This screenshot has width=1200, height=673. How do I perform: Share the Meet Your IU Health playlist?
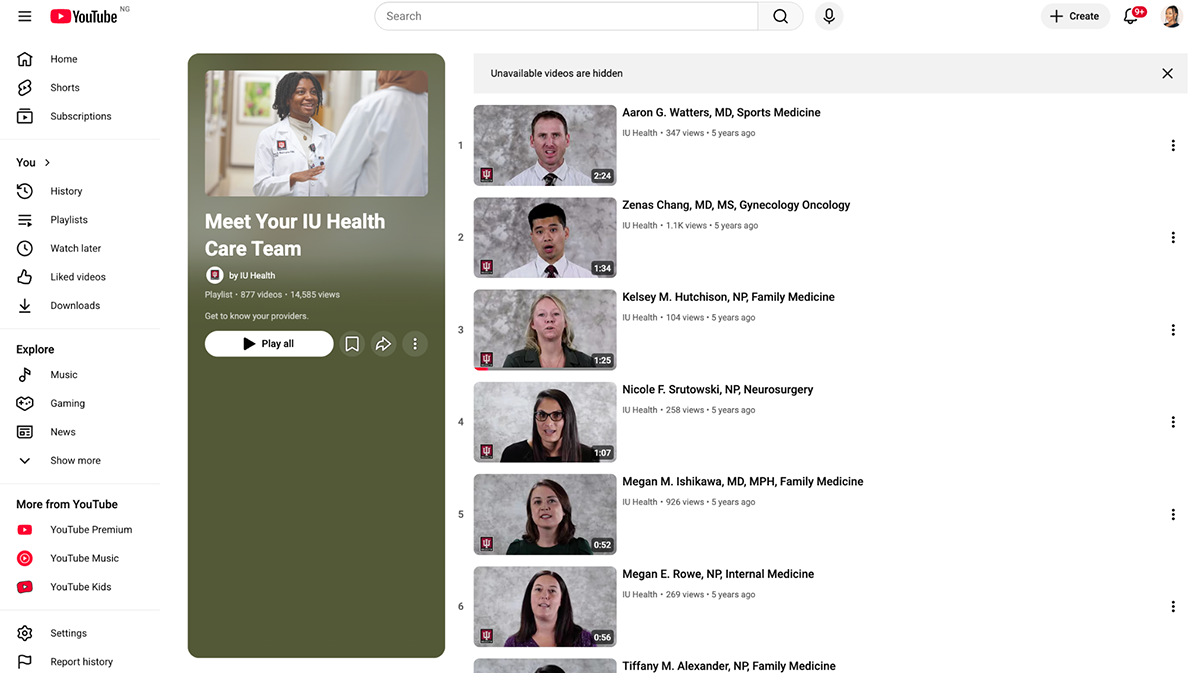[383, 343]
